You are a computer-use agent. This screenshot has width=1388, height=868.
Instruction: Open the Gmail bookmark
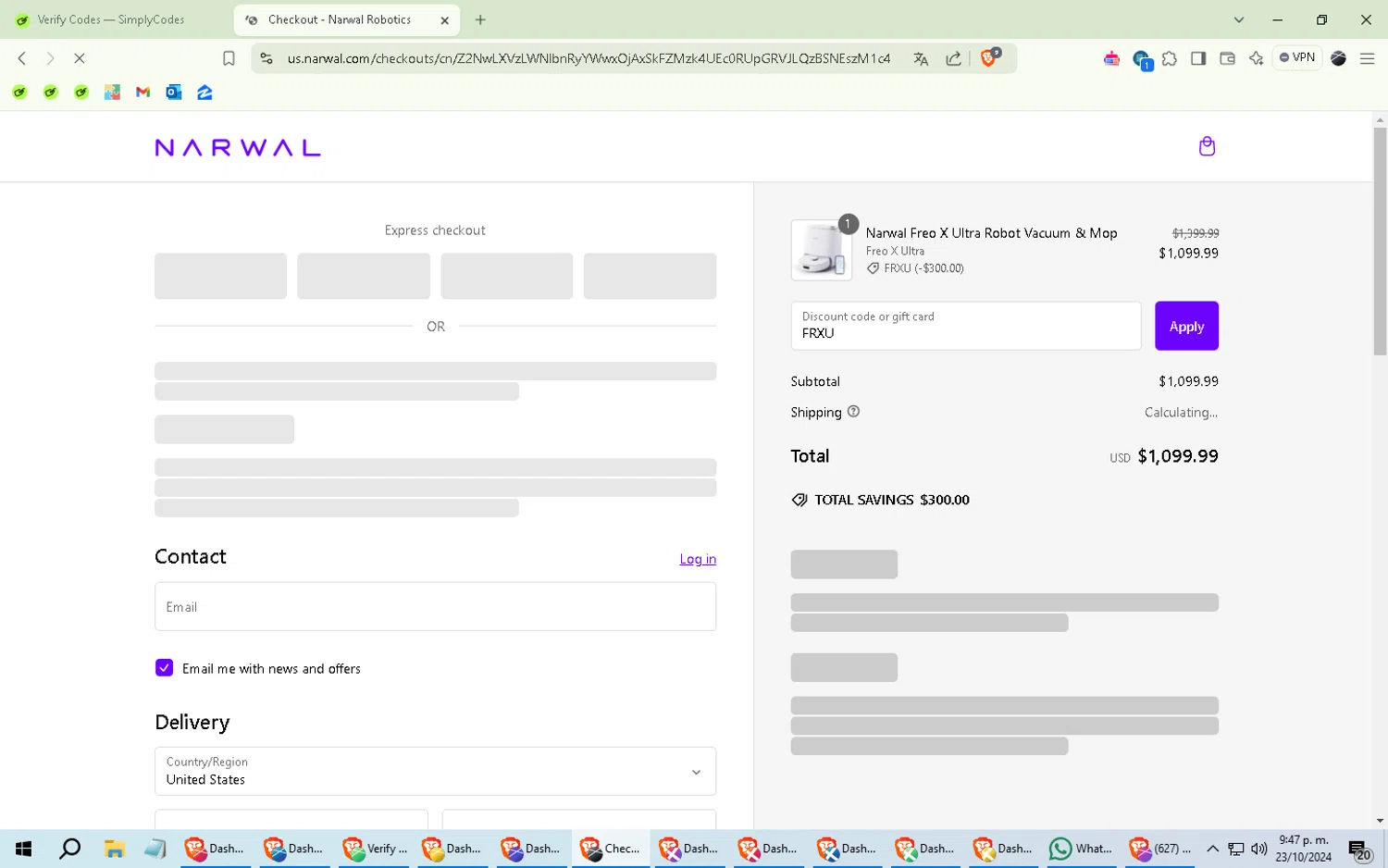pos(143,93)
